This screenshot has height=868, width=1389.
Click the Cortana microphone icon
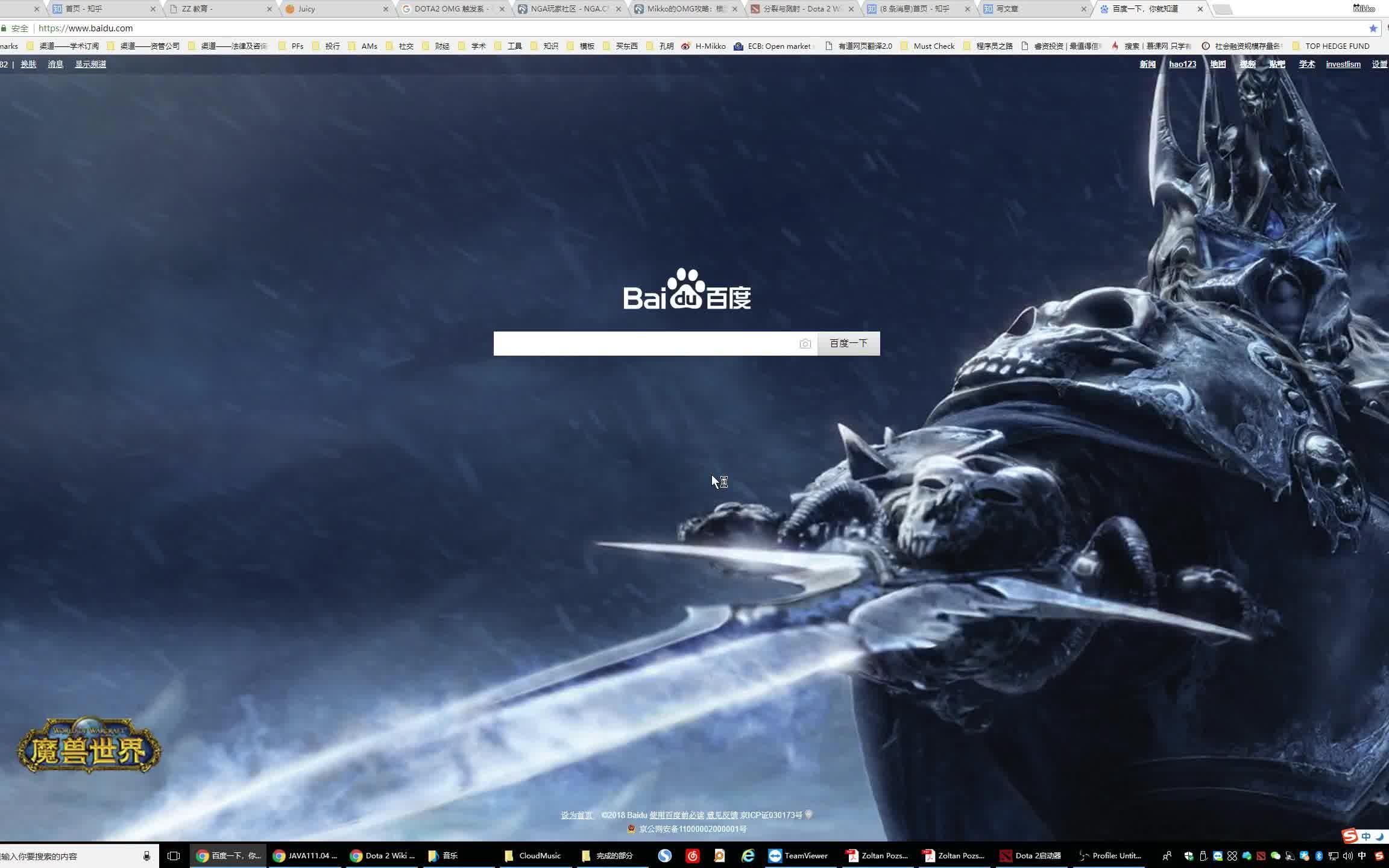[x=146, y=856]
